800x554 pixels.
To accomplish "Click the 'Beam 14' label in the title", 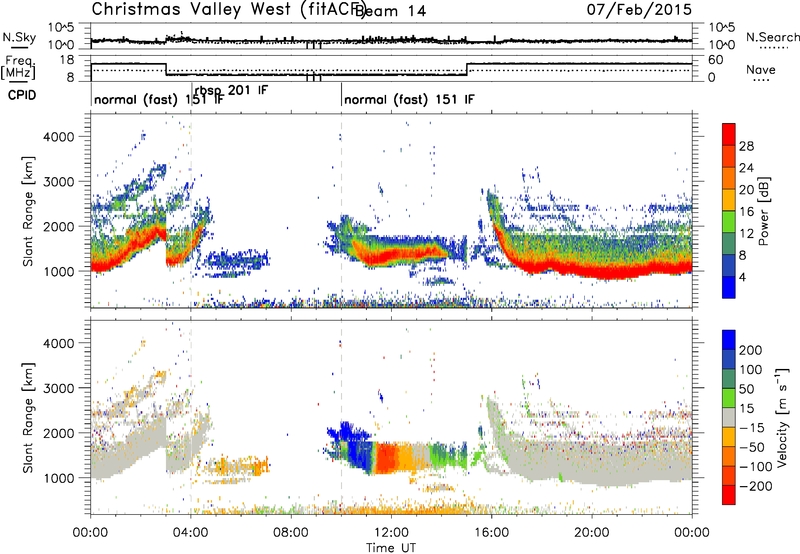I will point(391,11).
